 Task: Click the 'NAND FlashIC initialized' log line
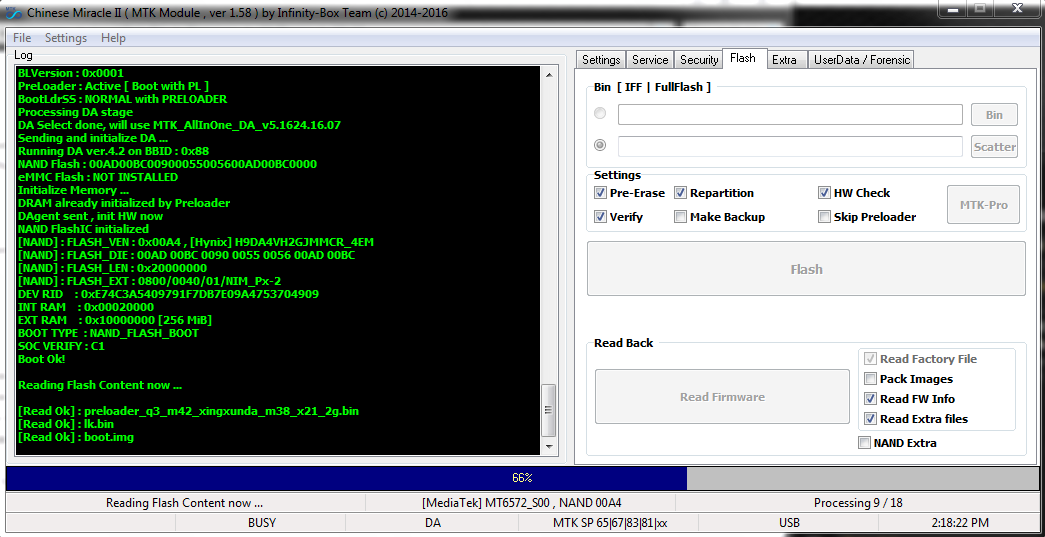click(83, 229)
